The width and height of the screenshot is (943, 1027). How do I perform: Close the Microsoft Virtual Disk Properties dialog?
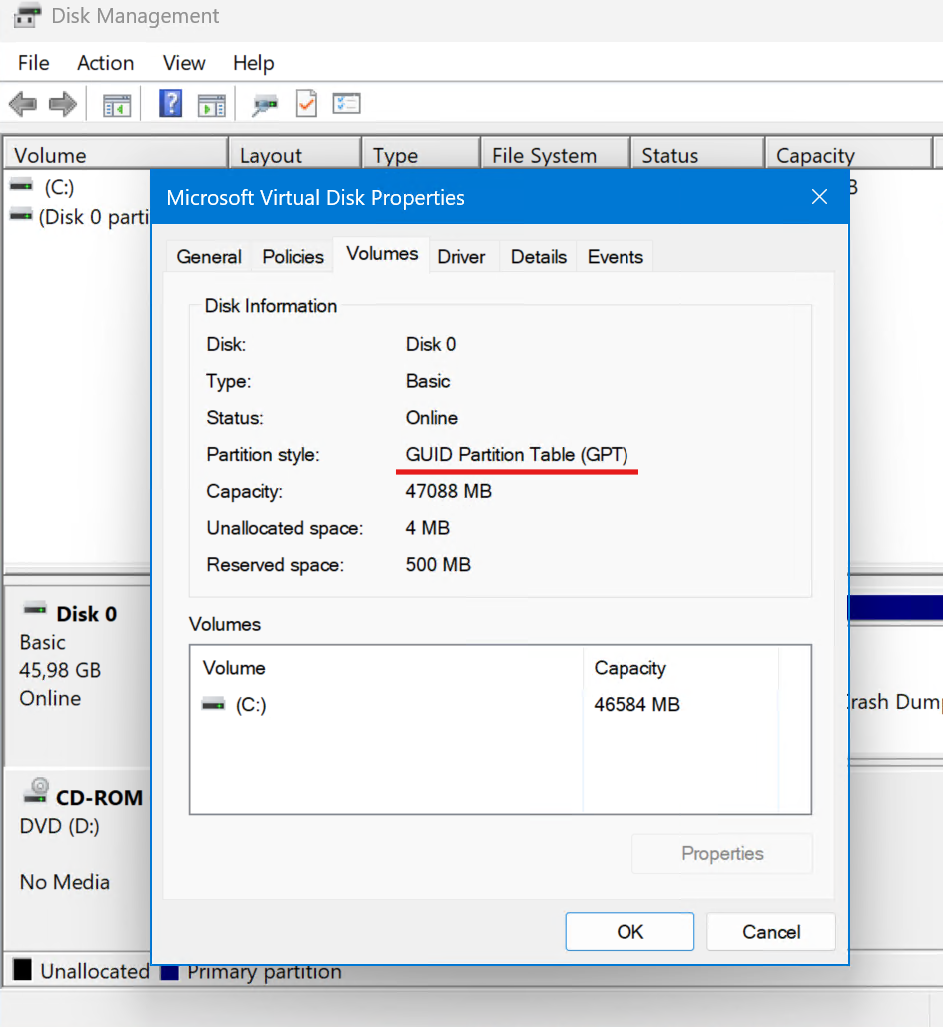coord(819,197)
